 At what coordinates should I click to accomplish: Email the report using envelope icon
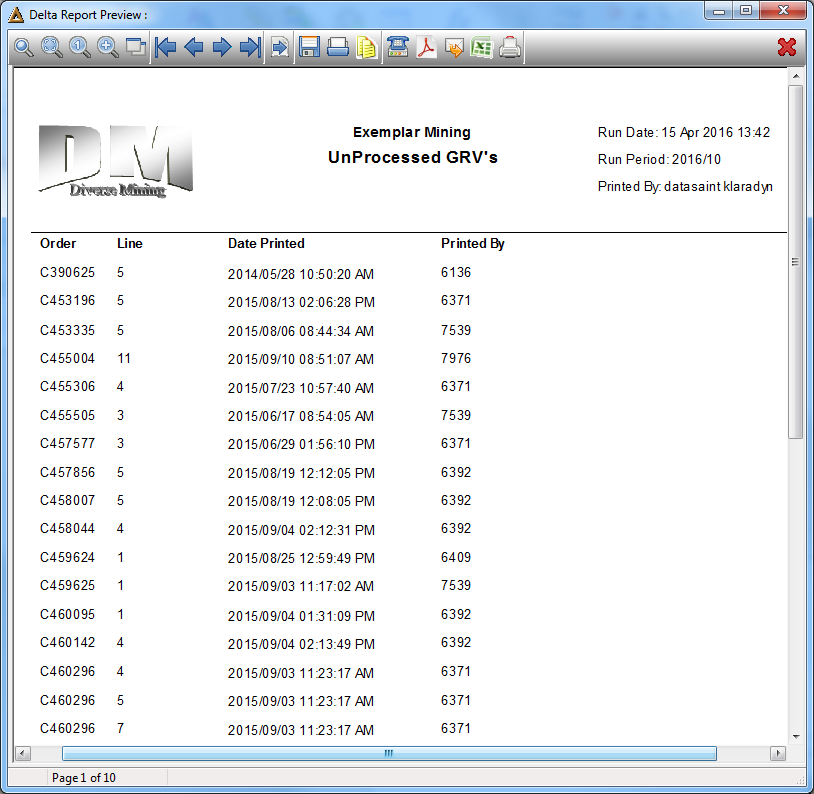click(454, 47)
